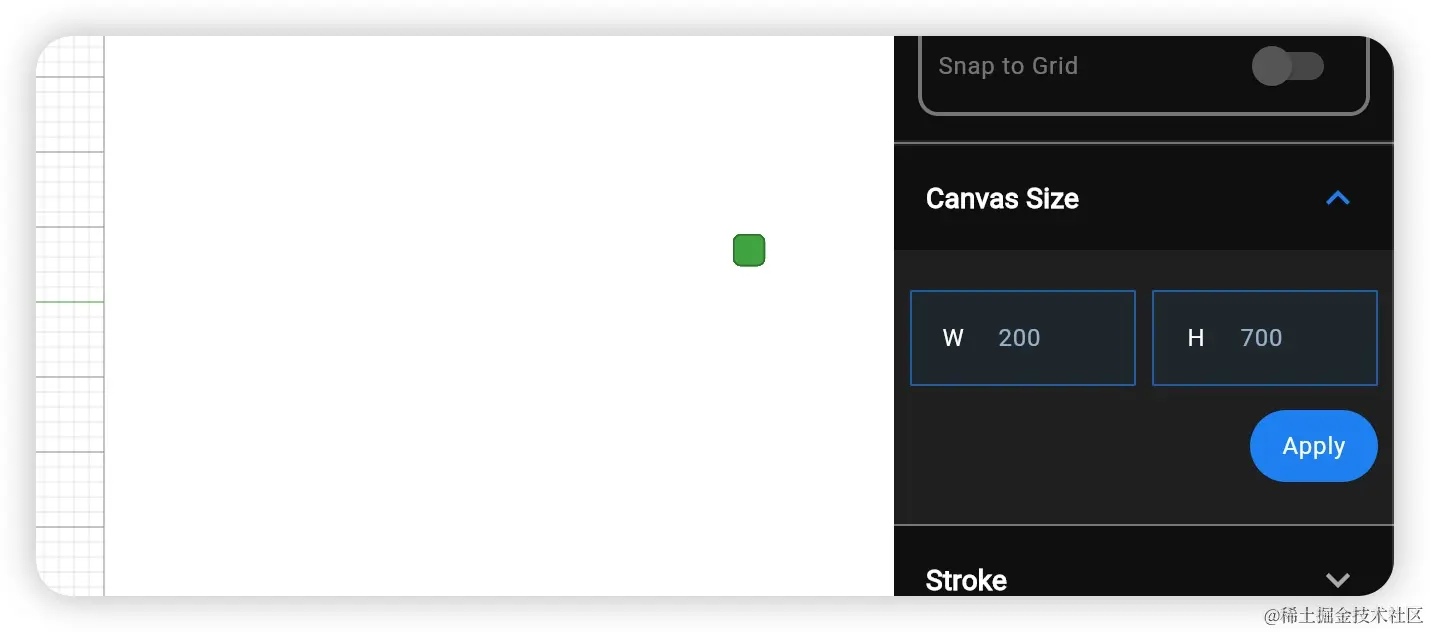1430x632 pixels.
Task: Open the Stroke section by its title
Action: (x=966, y=580)
